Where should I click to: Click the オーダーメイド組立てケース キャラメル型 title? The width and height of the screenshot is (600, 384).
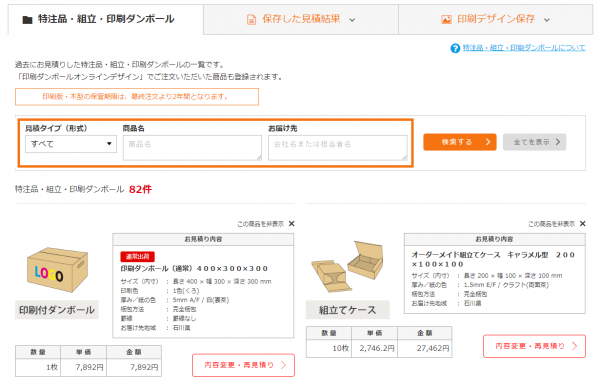(x=493, y=259)
